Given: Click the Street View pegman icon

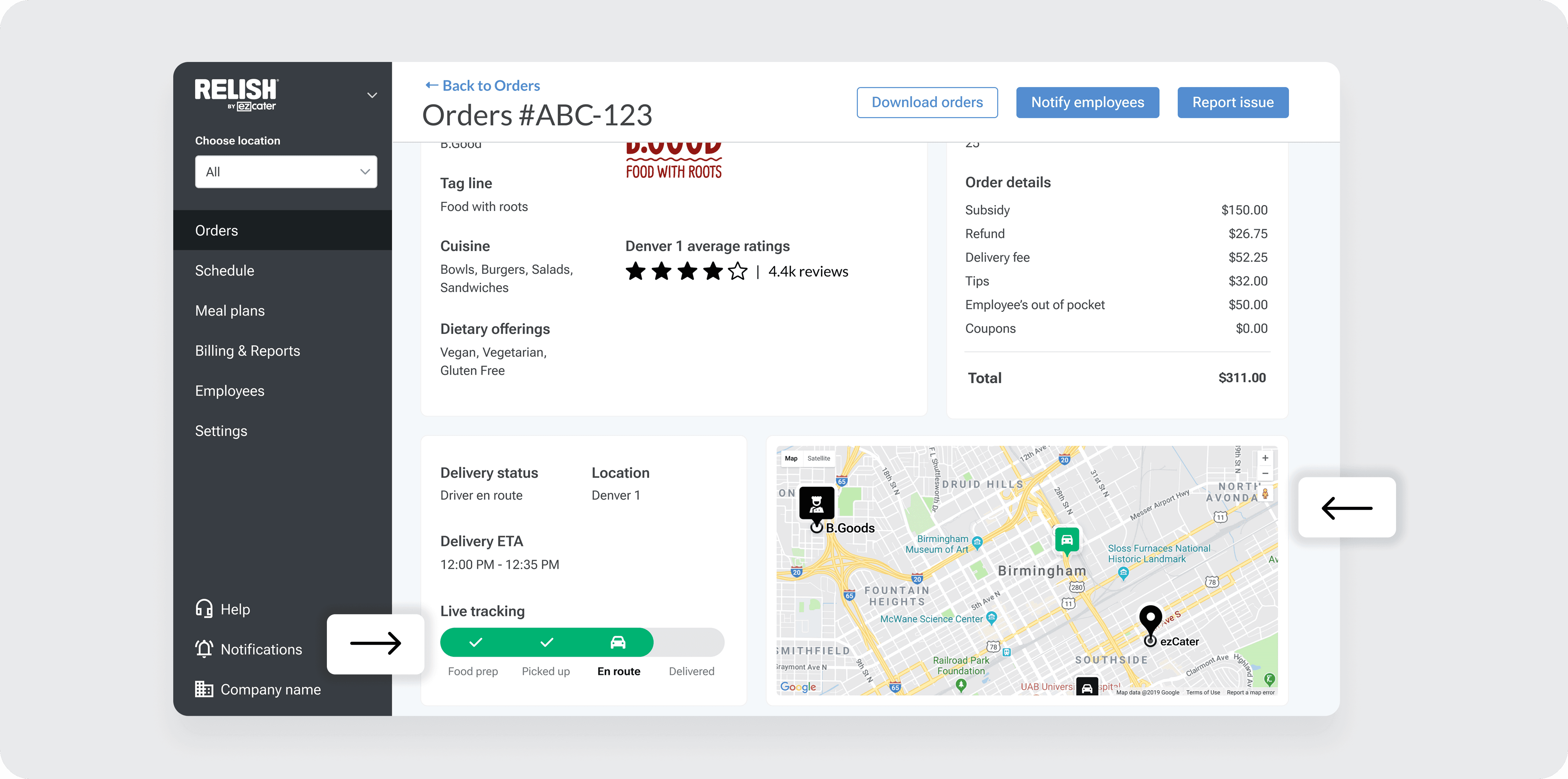Looking at the screenshot, I should coord(1265,494).
